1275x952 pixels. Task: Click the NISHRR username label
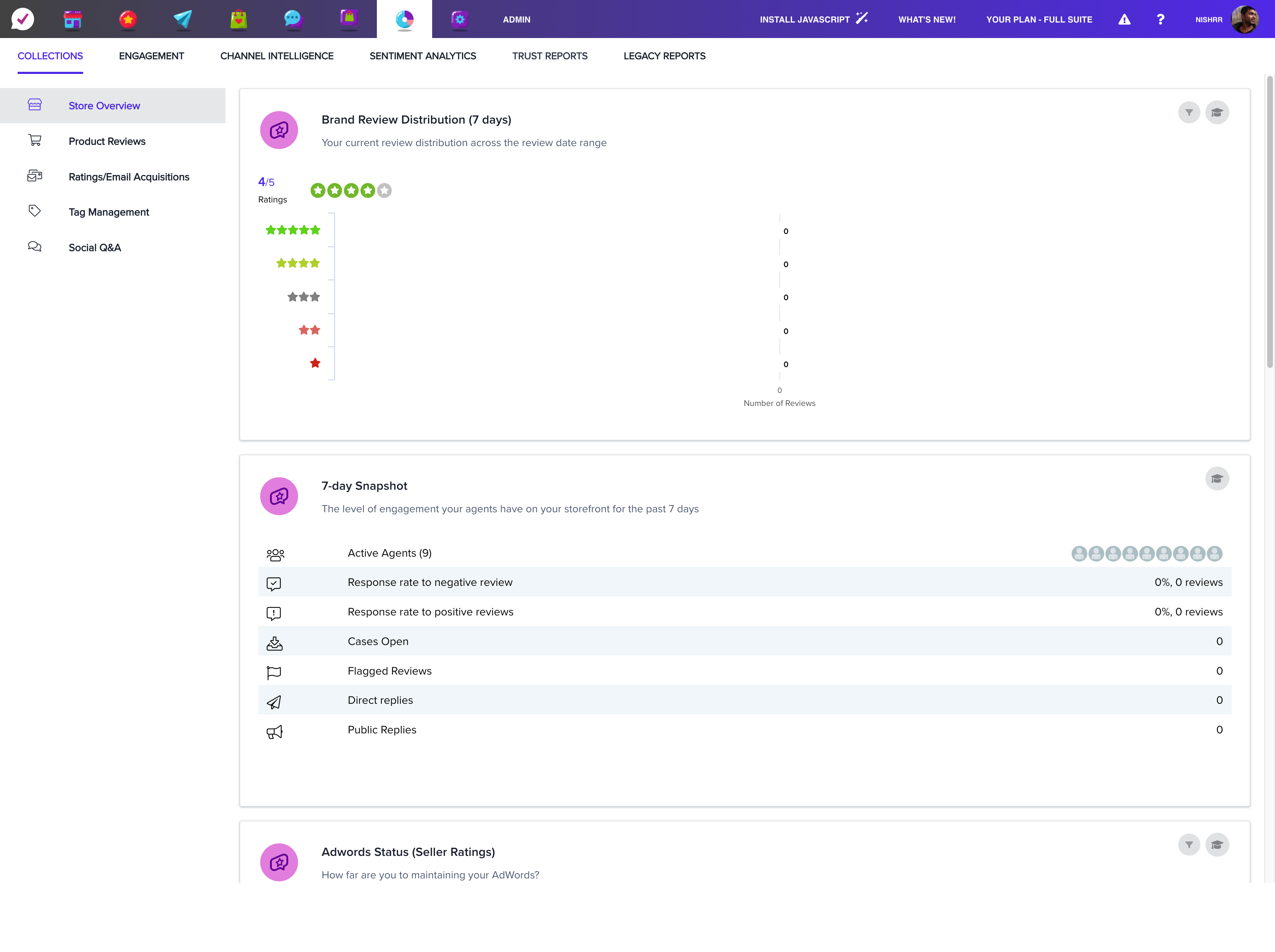pos(1209,20)
